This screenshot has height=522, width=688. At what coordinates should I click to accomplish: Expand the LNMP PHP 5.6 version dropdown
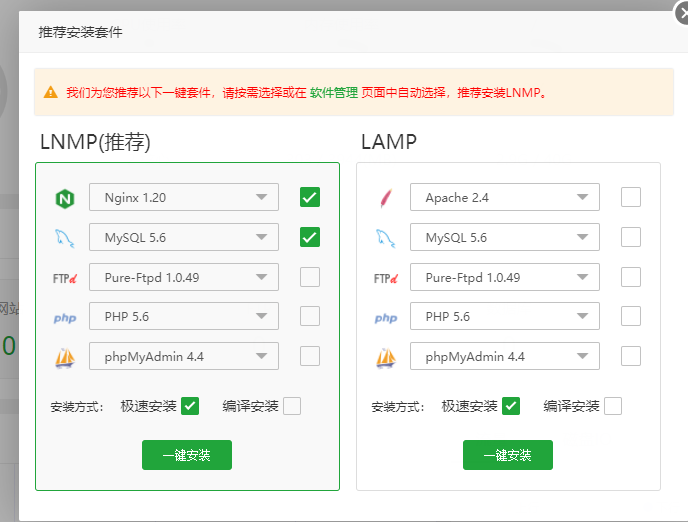(x=184, y=316)
